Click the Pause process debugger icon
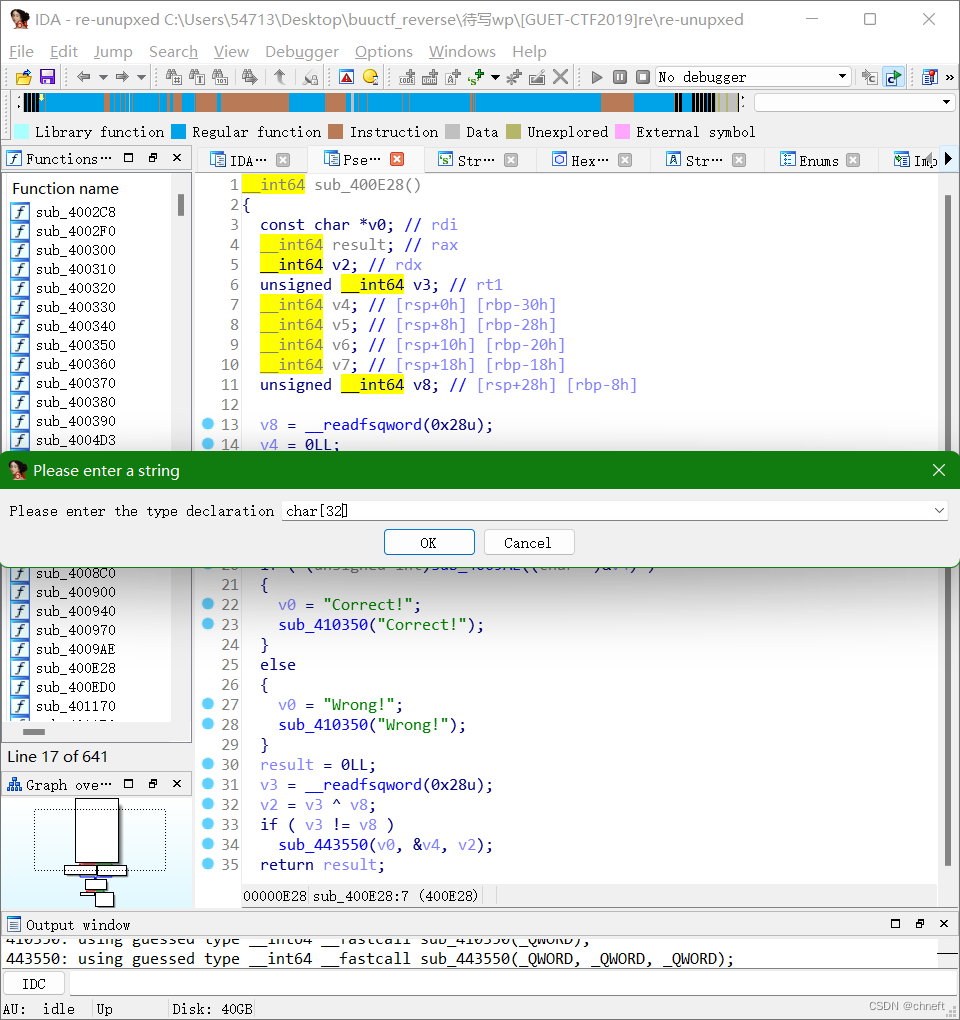 click(618, 77)
